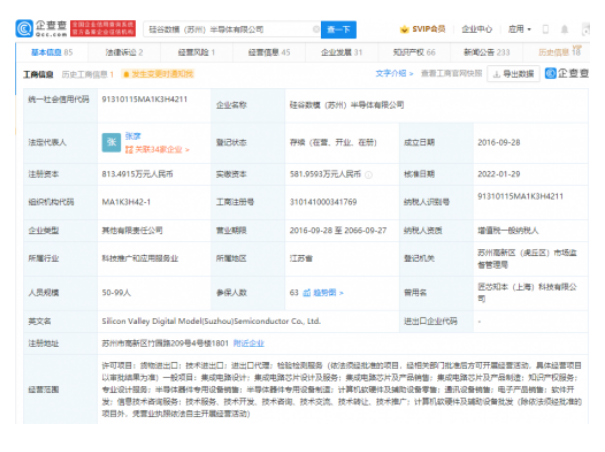Switch to 法律诉讼 tab
The width and height of the screenshot is (605, 452).
pos(124,52)
